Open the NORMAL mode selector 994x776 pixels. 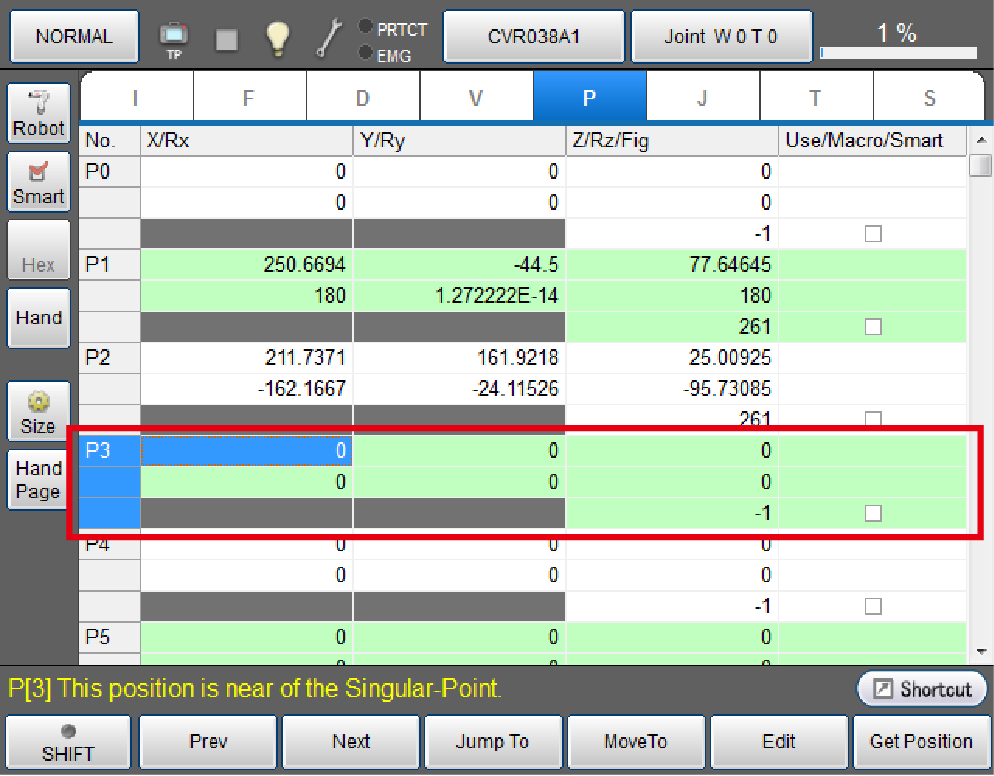74,37
